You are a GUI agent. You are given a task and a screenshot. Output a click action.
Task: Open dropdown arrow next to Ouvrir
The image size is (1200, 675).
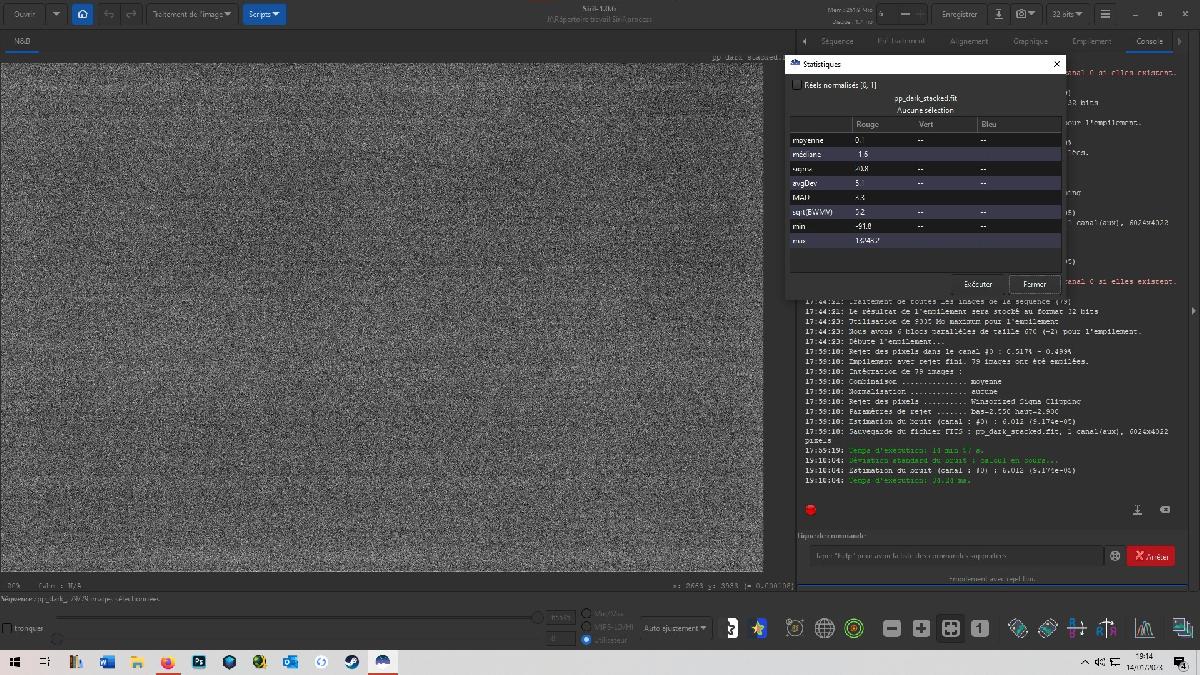56,14
